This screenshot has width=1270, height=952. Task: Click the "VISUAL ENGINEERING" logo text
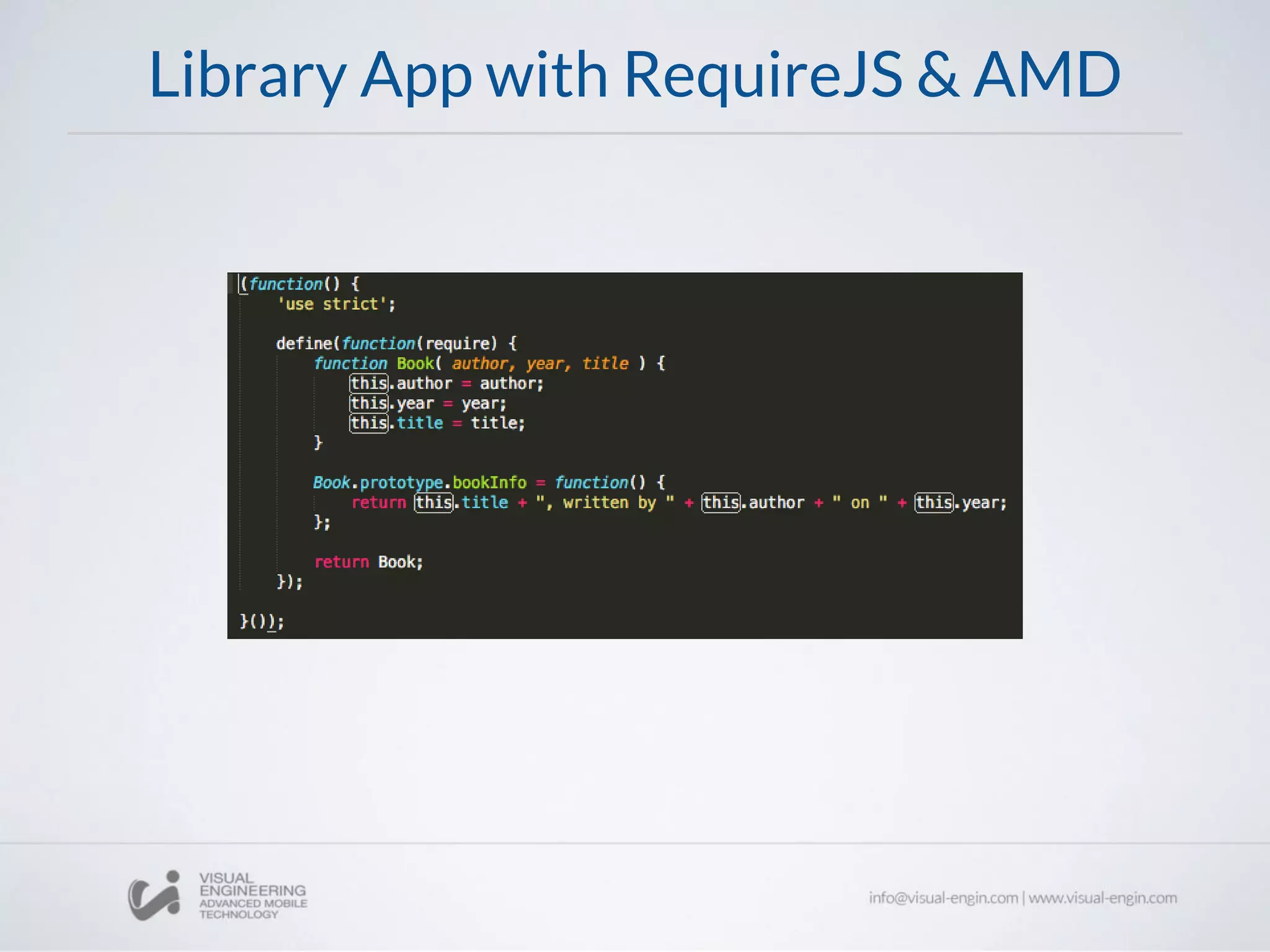[x=252, y=884]
